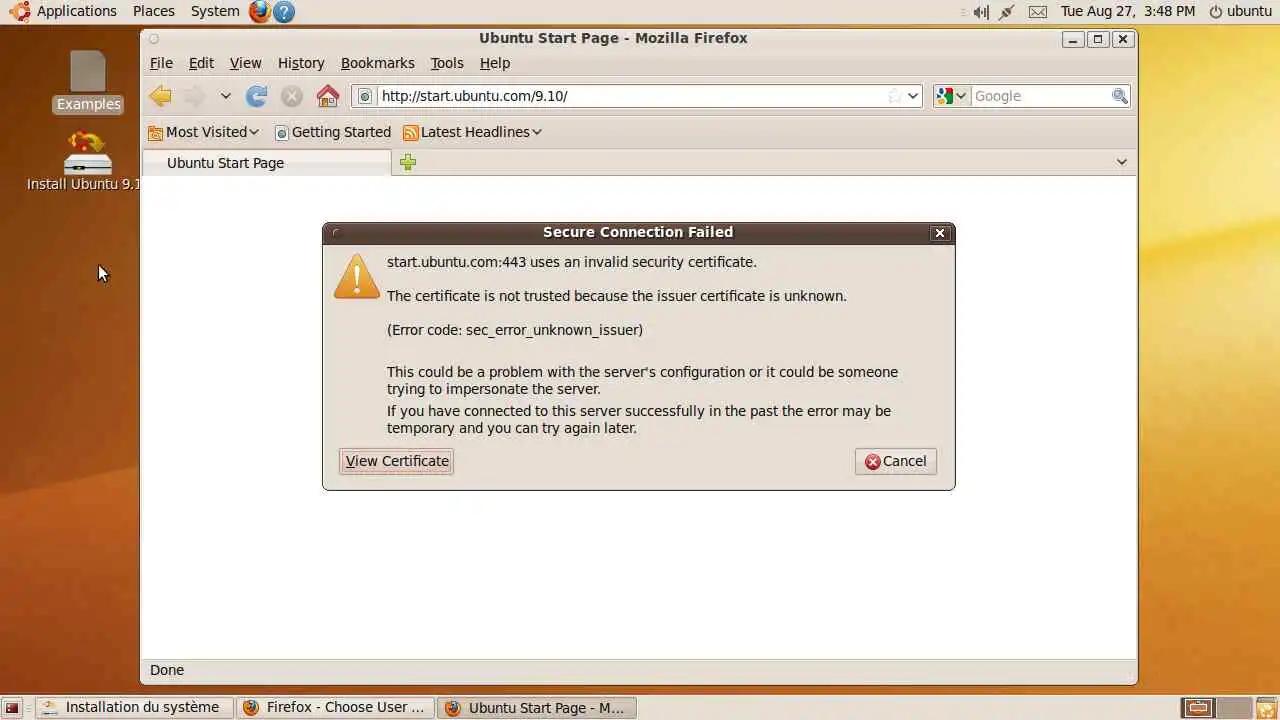Click the Firefox launcher in top panel
This screenshot has height=720, width=1280.
click(x=260, y=11)
